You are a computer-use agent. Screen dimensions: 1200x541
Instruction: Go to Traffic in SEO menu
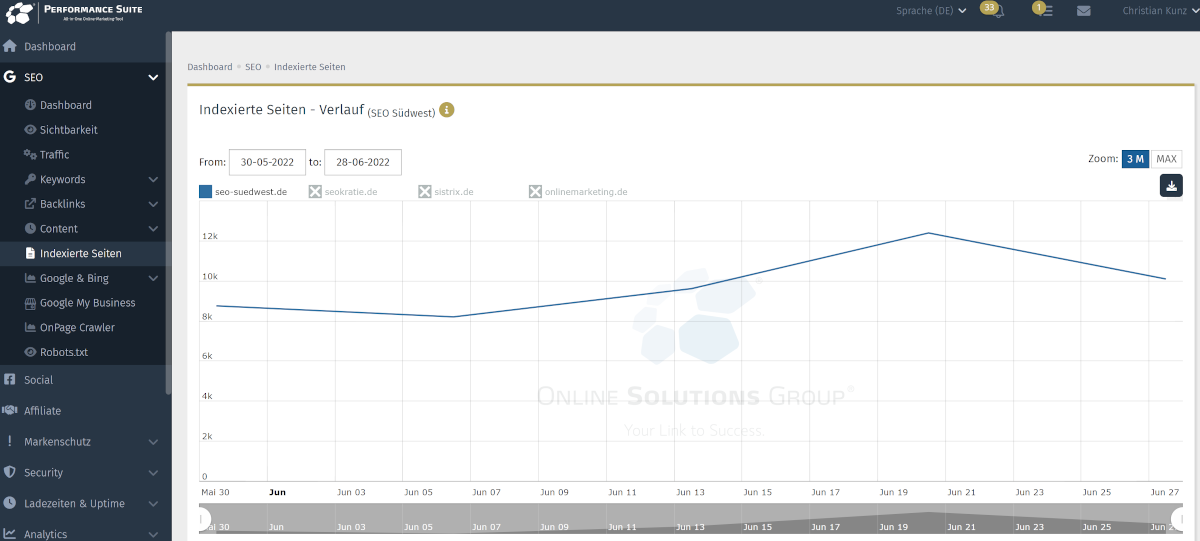(54, 155)
